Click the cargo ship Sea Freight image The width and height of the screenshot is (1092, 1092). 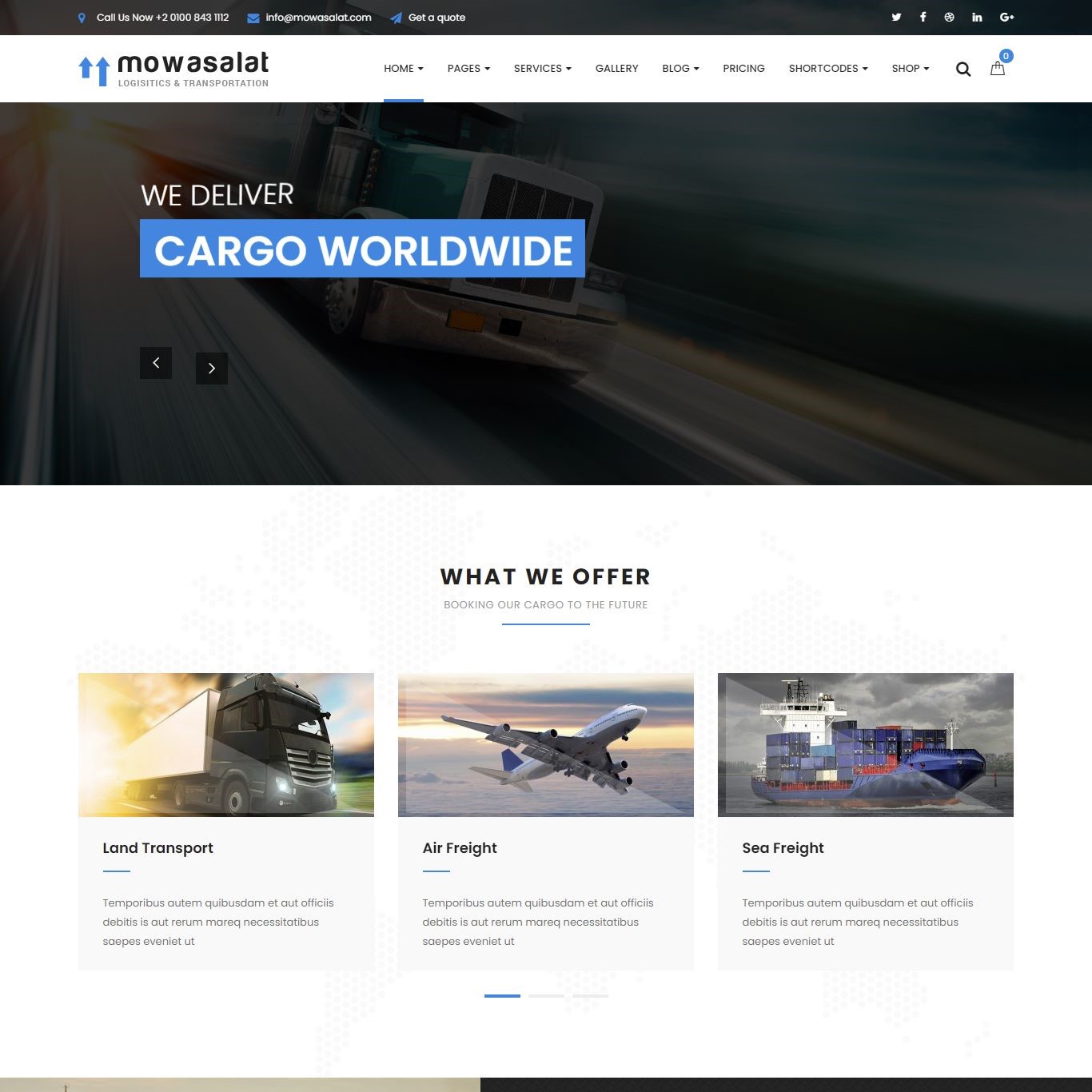click(866, 745)
